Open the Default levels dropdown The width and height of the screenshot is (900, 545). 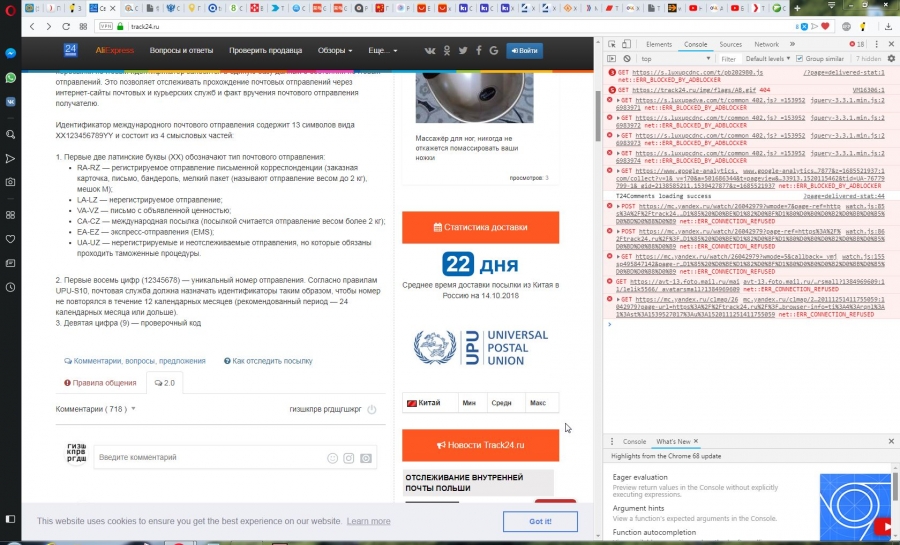pyautogui.click(x=768, y=59)
